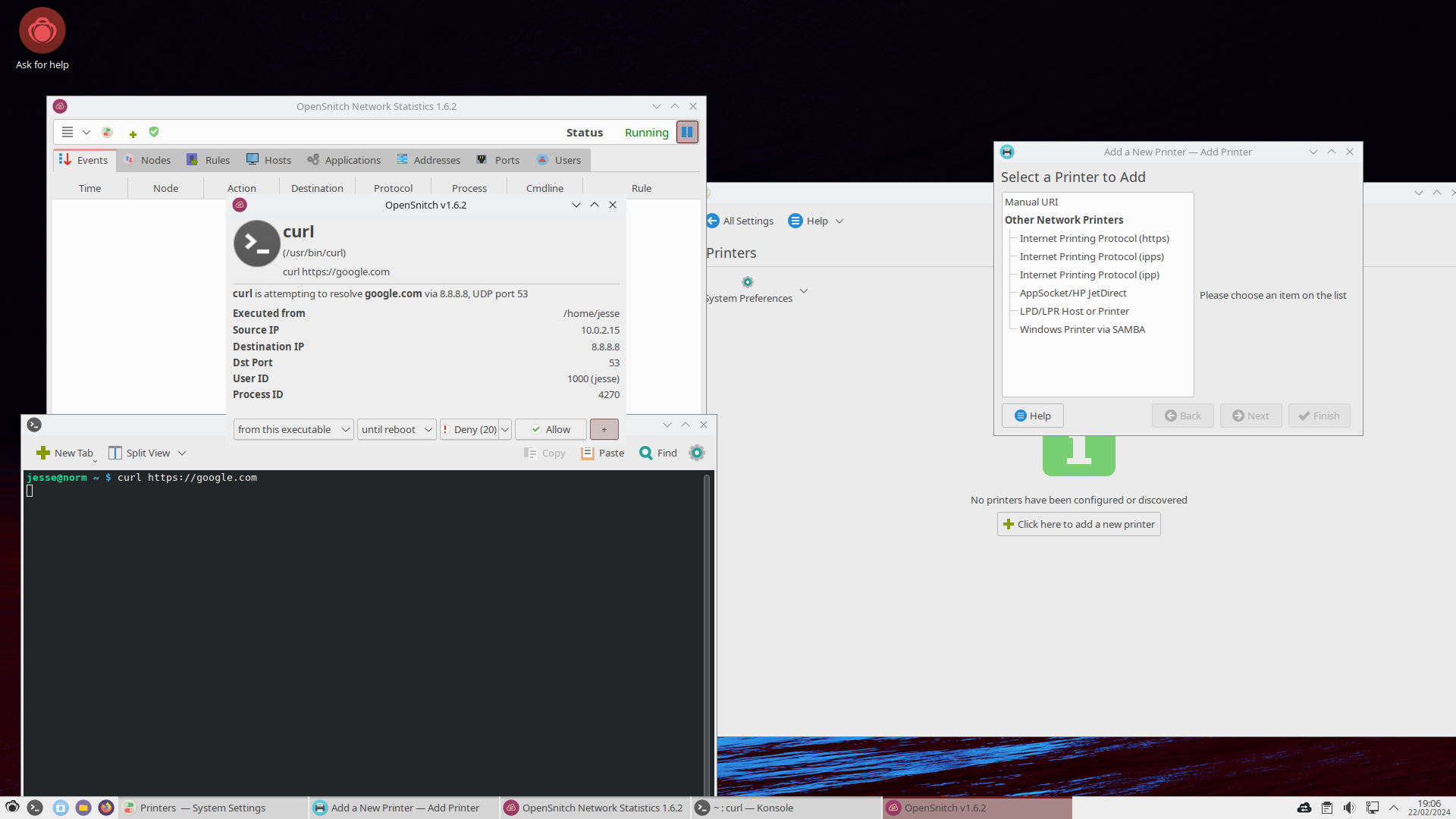
Task: Select the Addresses tab
Action: [428, 160]
